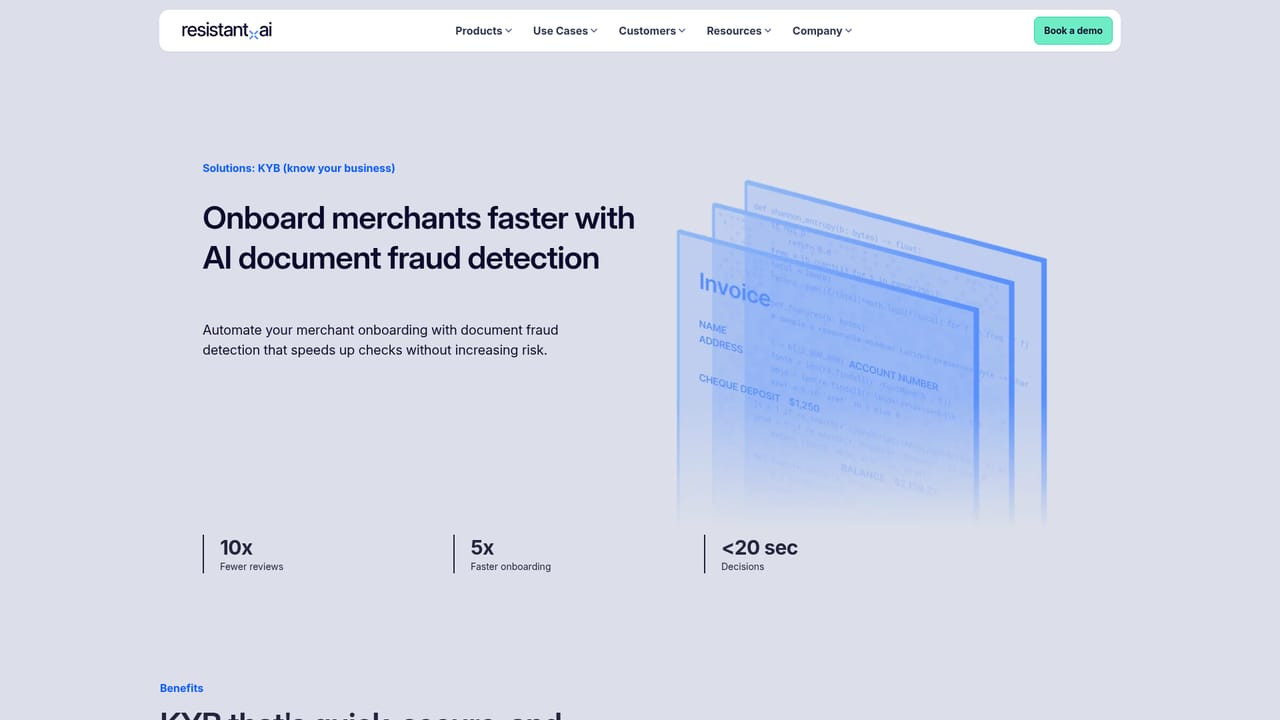
Task: Expand the Company chevron arrow
Action: (849, 31)
